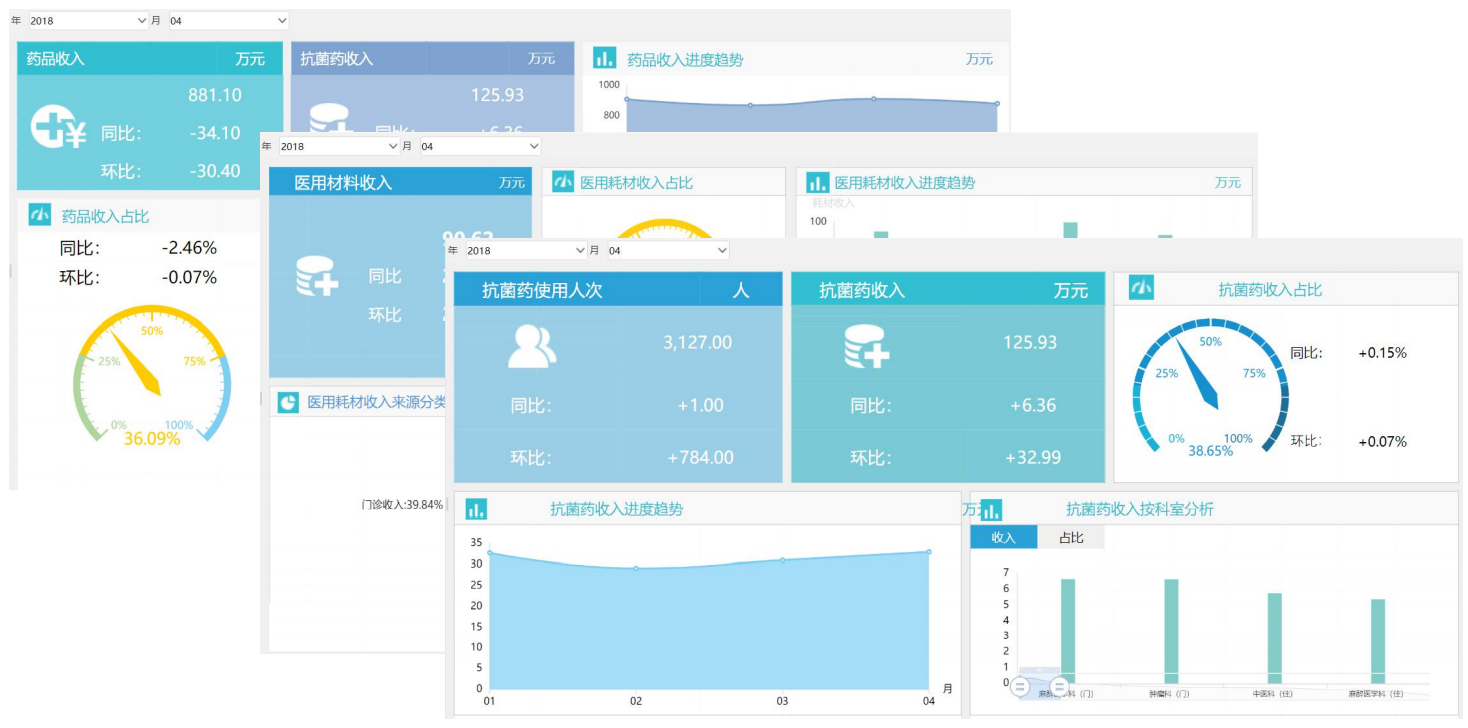Click coin stack icon in front 抗菌药收入 card

pyautogui.click(x=866, y=346)
